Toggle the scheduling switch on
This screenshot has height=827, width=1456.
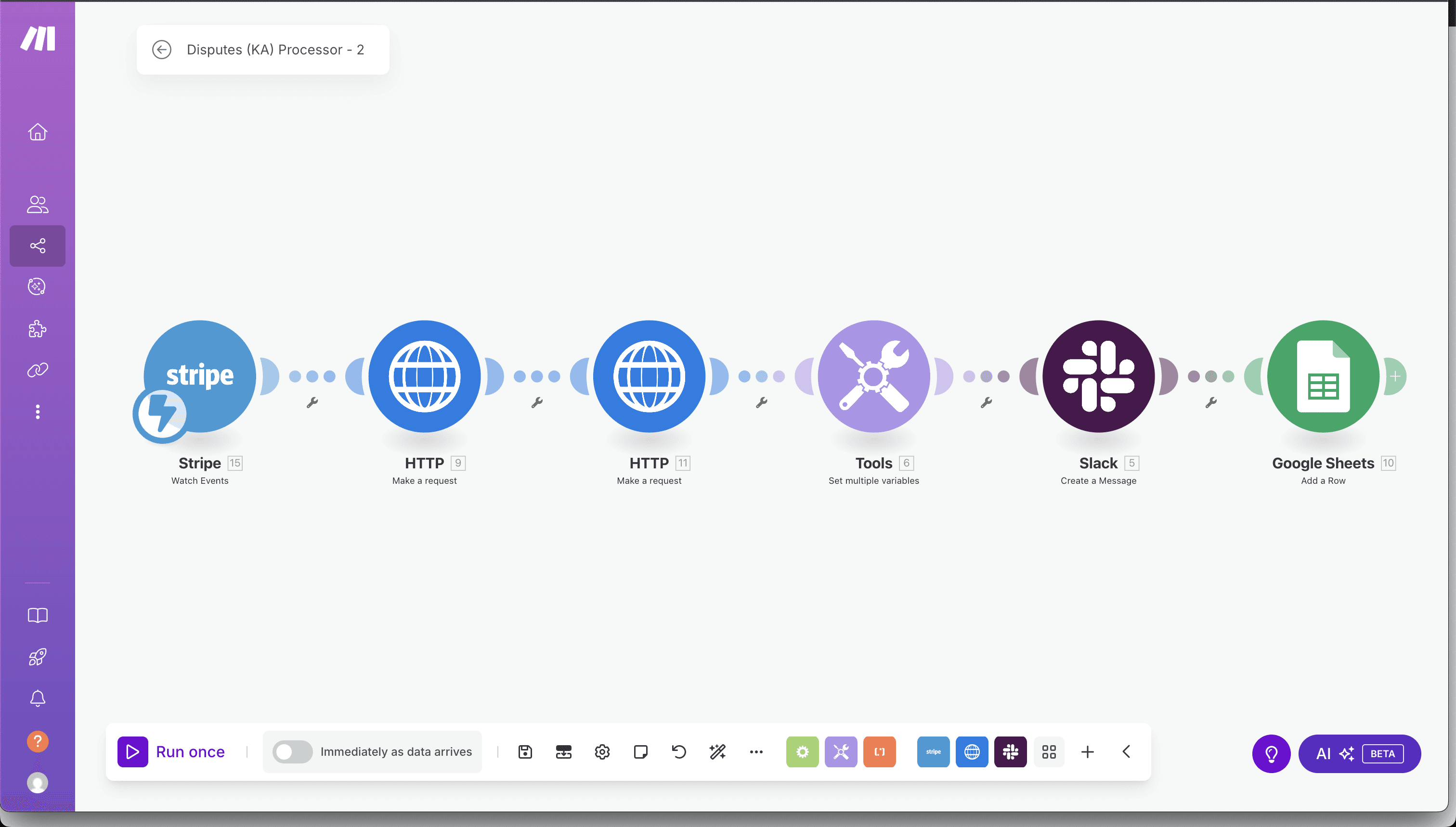pyautogui.click(x=292, y=751)
